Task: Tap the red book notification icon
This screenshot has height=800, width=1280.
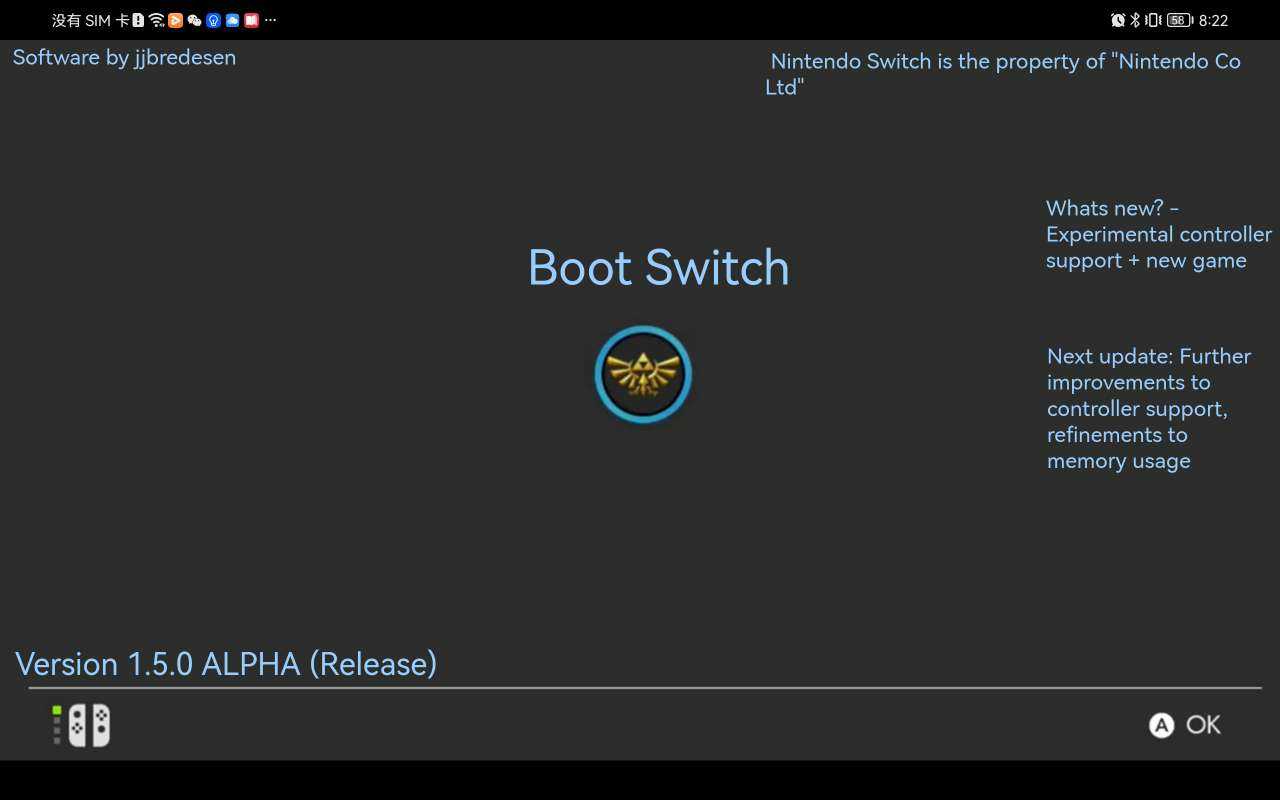Action: tap(251, 20)
